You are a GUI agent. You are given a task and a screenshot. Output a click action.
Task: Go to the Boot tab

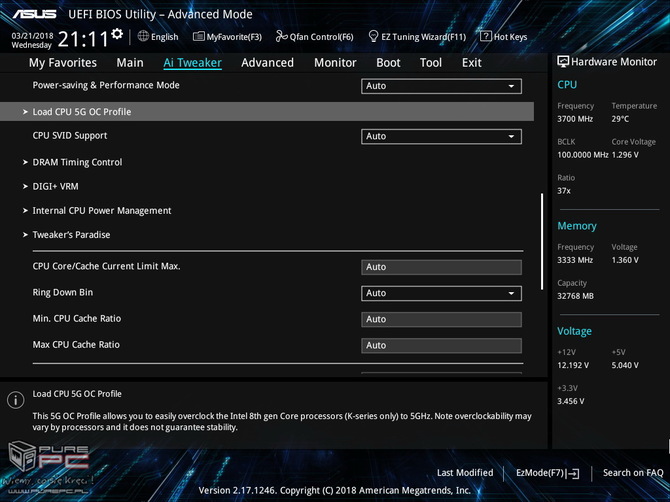pos(388,63)
